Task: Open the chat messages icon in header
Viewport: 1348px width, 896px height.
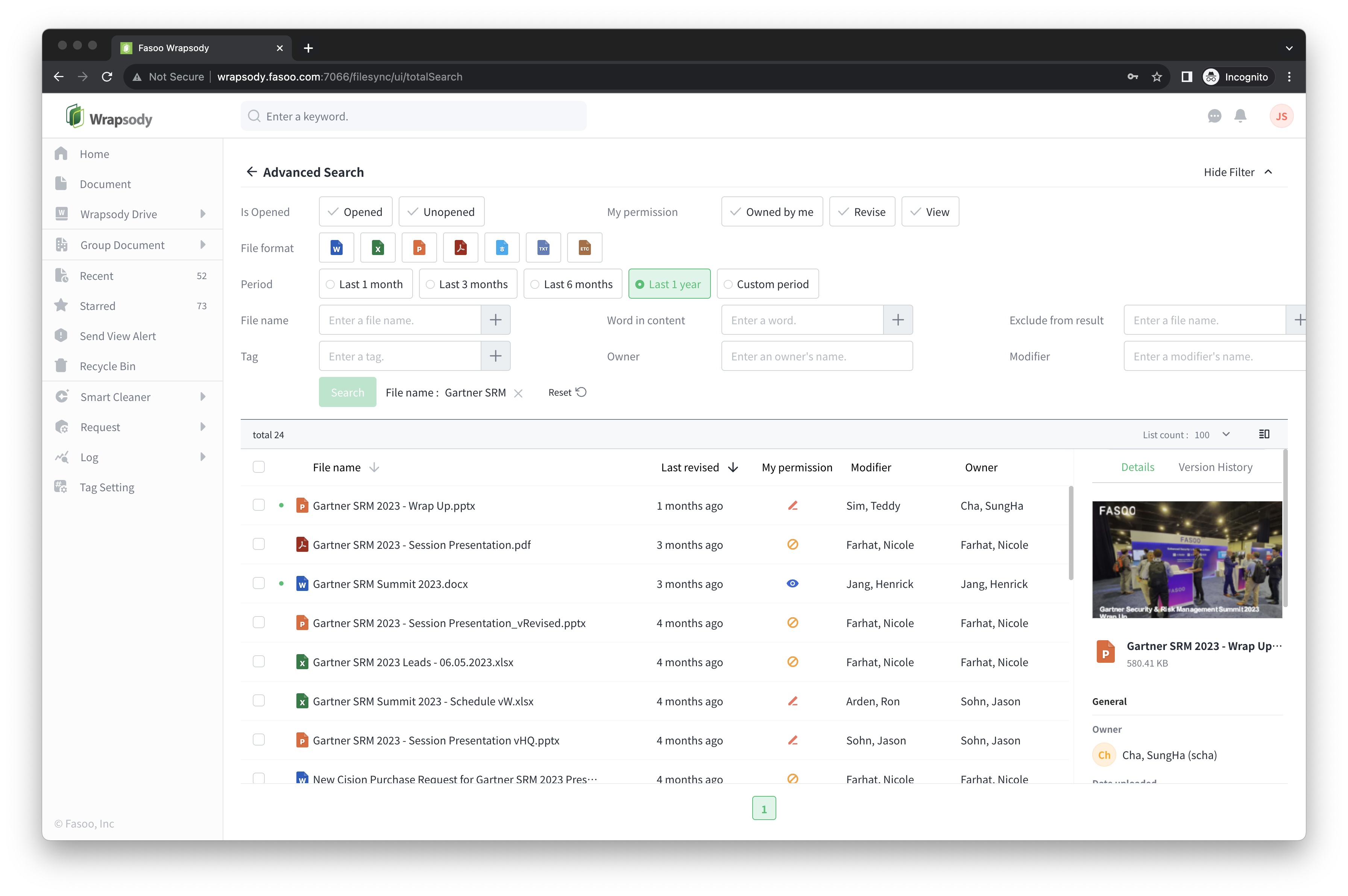Action: coord(1214,117)
